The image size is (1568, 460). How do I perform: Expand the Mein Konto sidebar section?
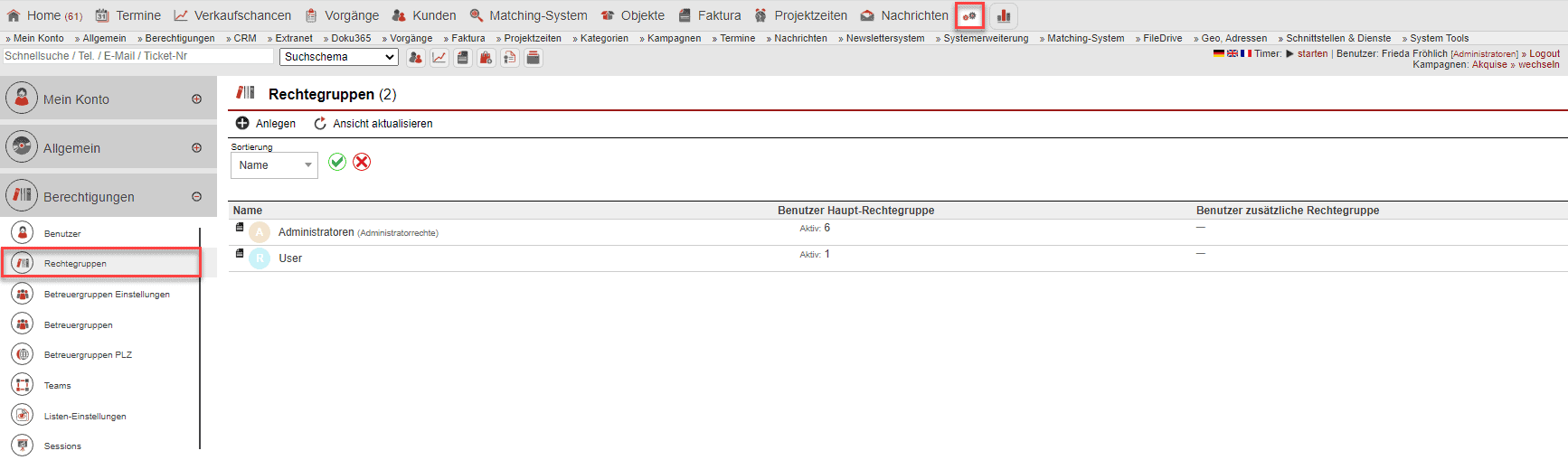click(196, 99)
